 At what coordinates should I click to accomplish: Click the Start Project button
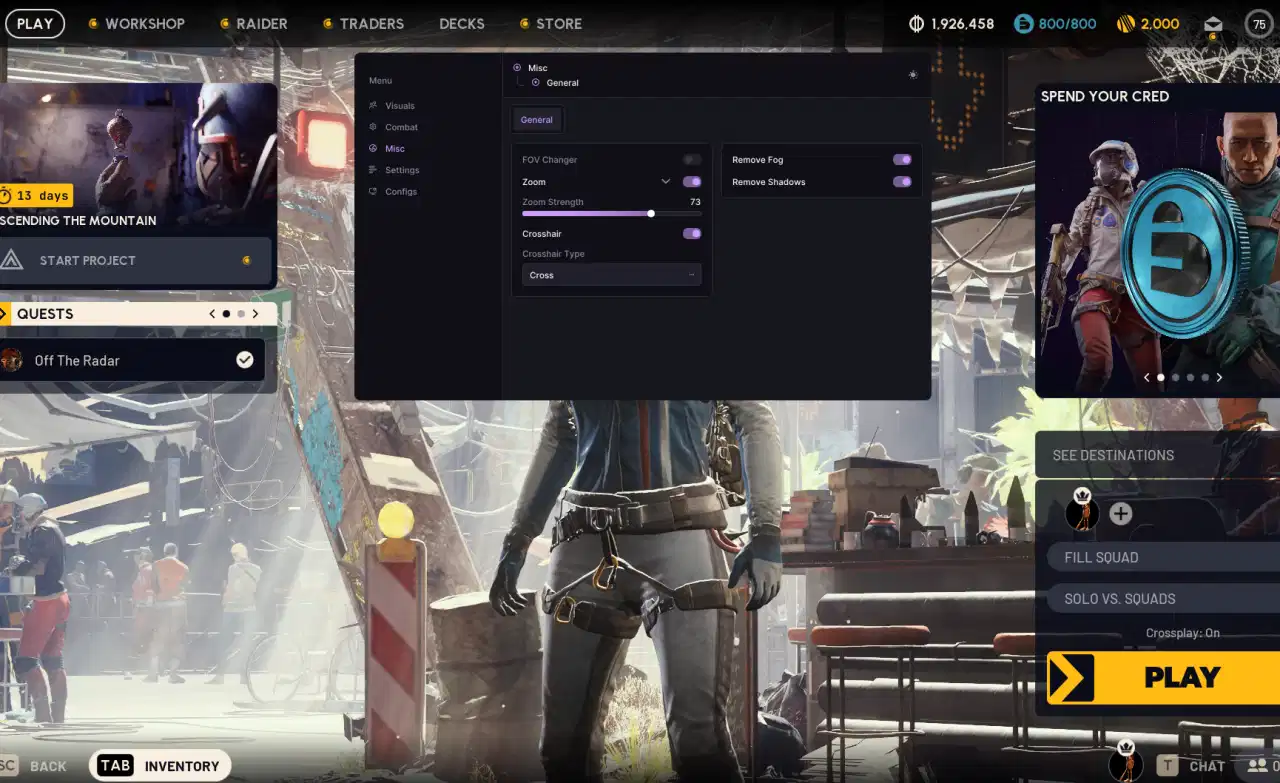135,260
